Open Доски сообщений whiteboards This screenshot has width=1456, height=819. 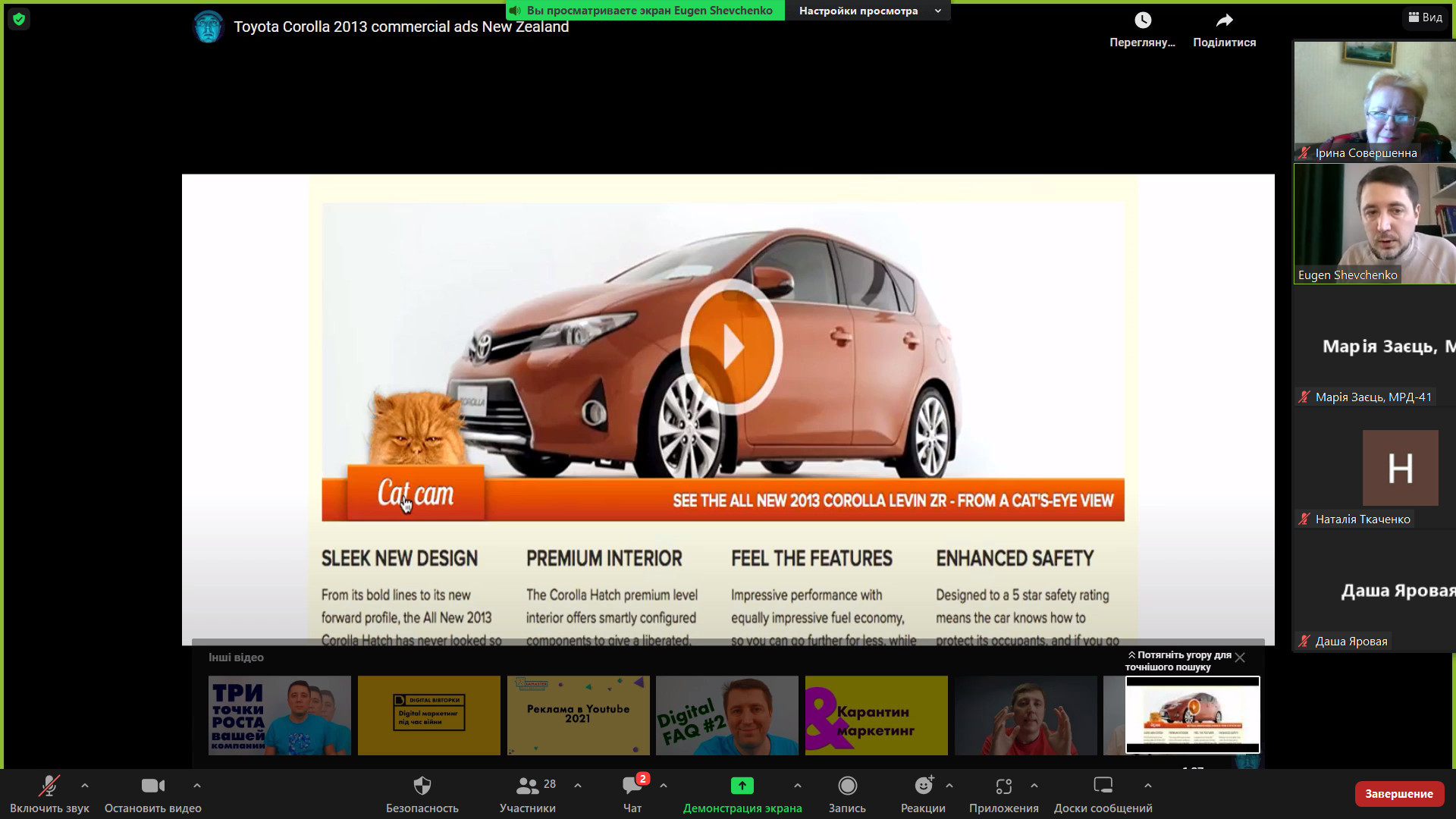tap(1103, 793)
